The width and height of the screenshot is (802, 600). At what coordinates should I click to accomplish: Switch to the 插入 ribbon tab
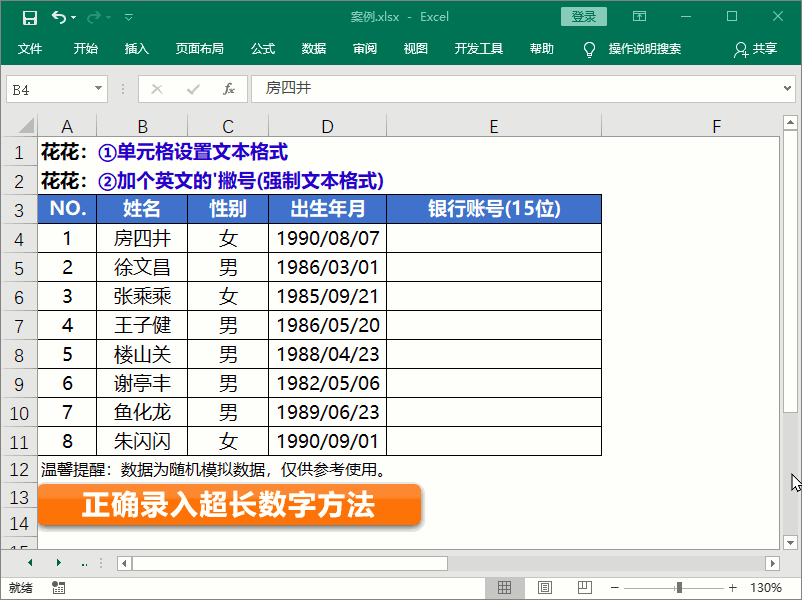[x=137, y=49]
